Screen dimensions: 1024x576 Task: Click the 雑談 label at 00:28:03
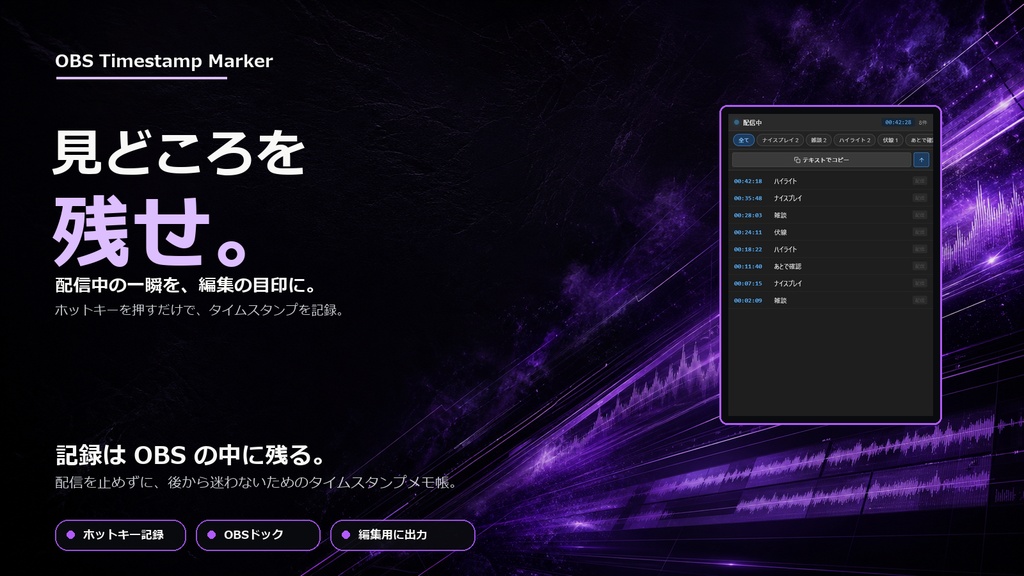[780, 215]
